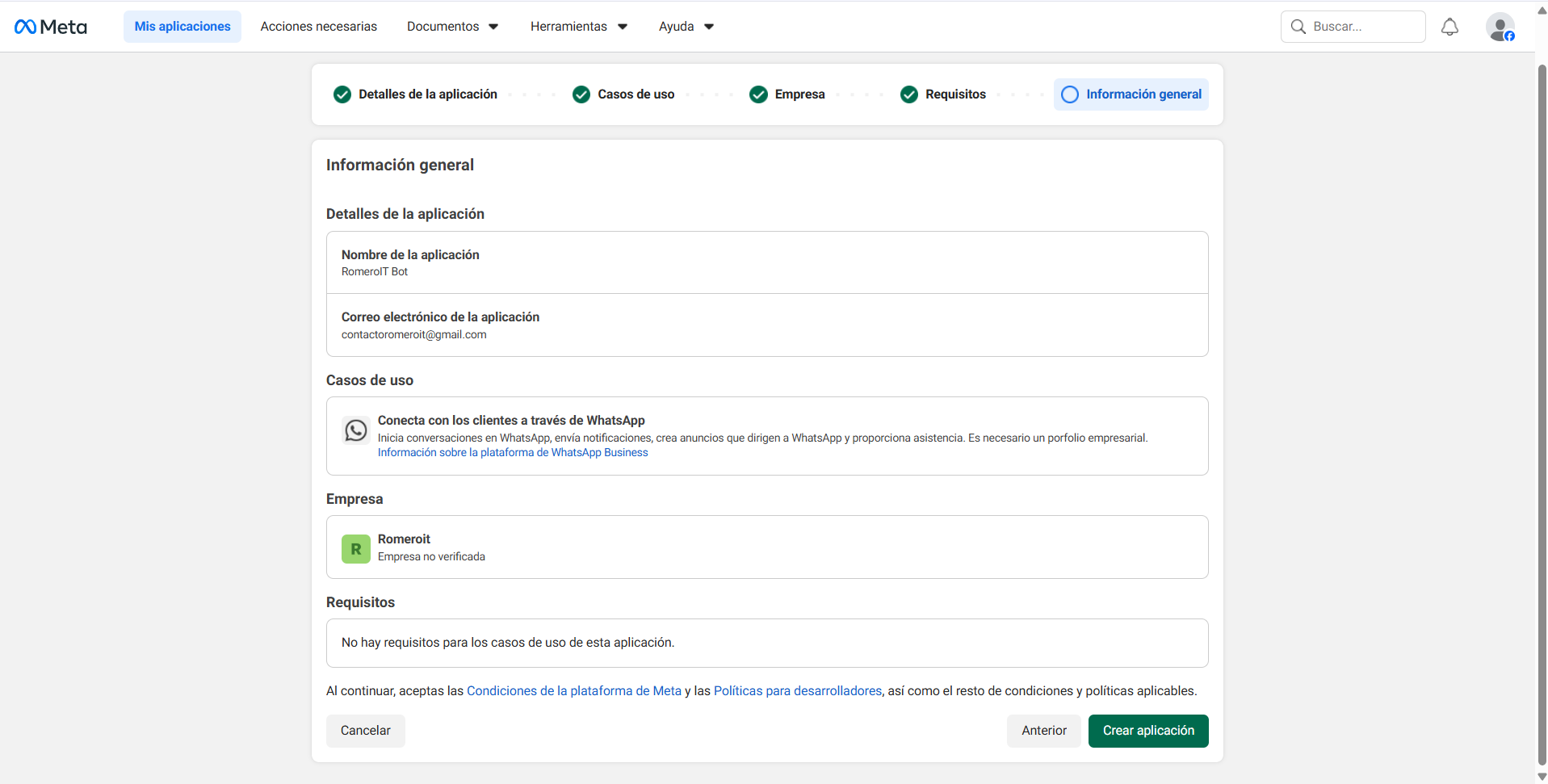1548x784 pixels.
Task: Click the Meta logo
Action: click(x=51, y=27)
